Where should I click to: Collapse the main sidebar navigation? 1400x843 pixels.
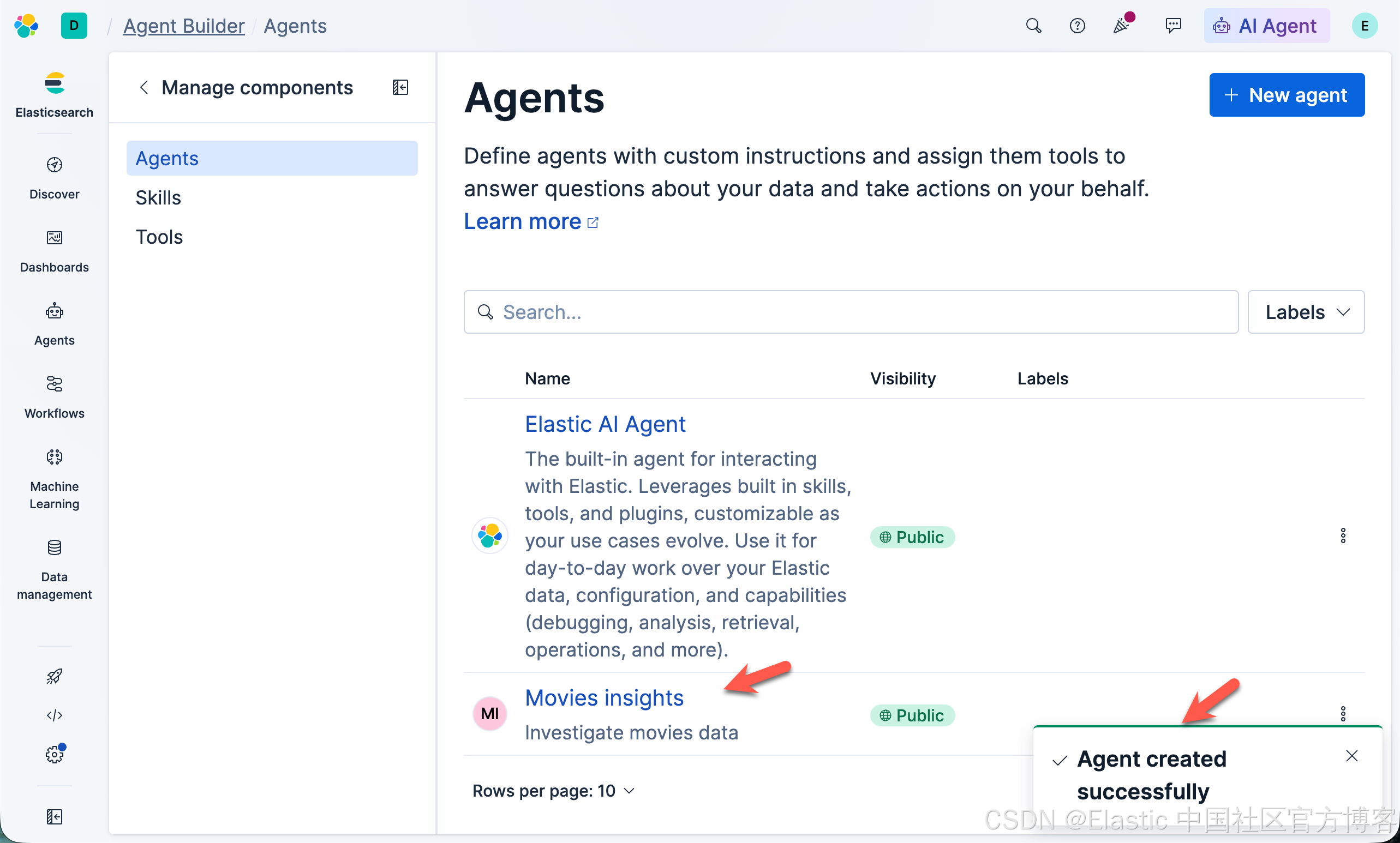click(55, 816)
